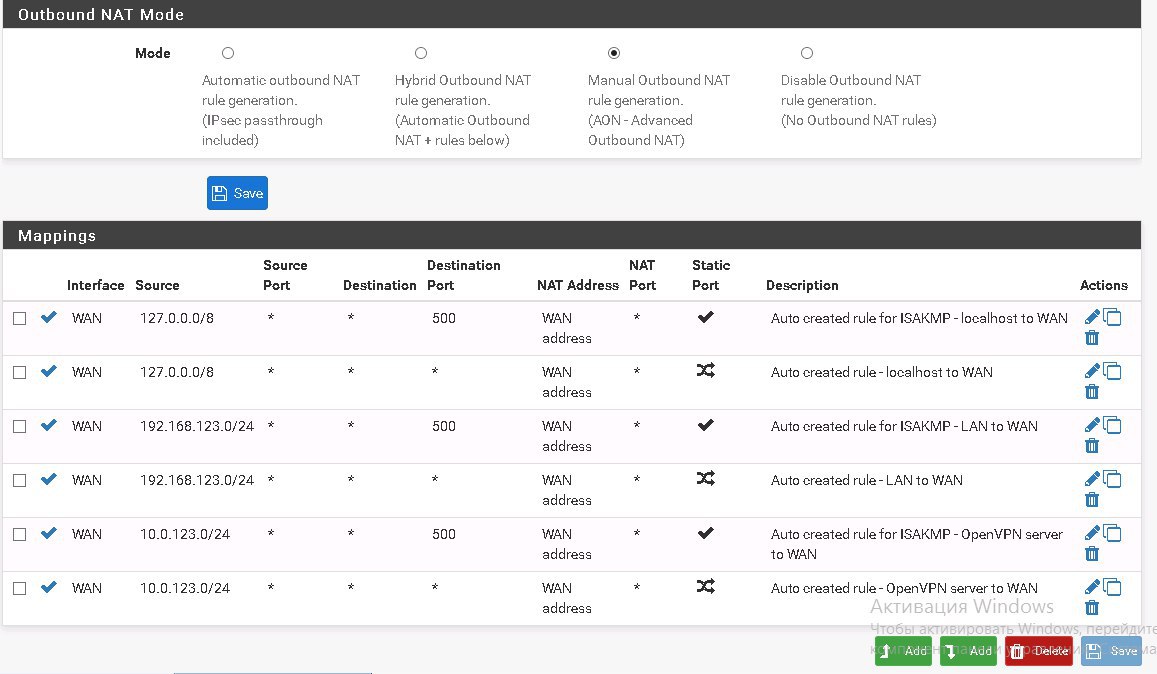Delete the 'Auto created rule - localhost to WAN' mapping
The height and width of the screenshot is (674, 1157).
point(1092,392)
